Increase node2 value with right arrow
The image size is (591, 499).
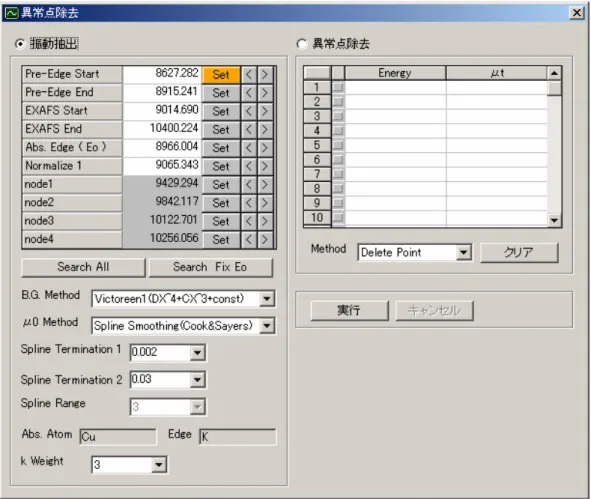coord(265,203)
